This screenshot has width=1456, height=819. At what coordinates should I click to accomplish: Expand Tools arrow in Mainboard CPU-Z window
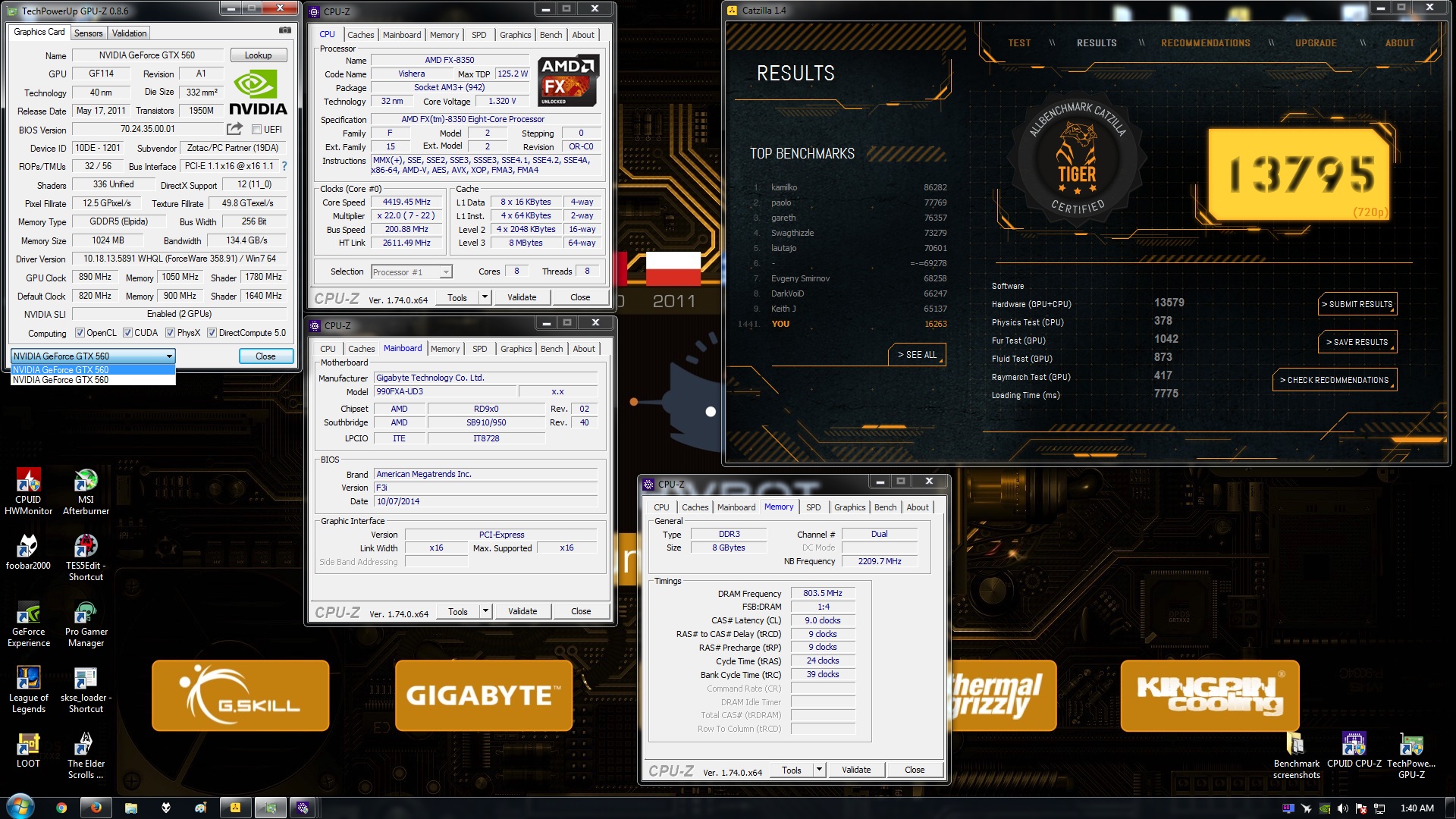point(485,611)
